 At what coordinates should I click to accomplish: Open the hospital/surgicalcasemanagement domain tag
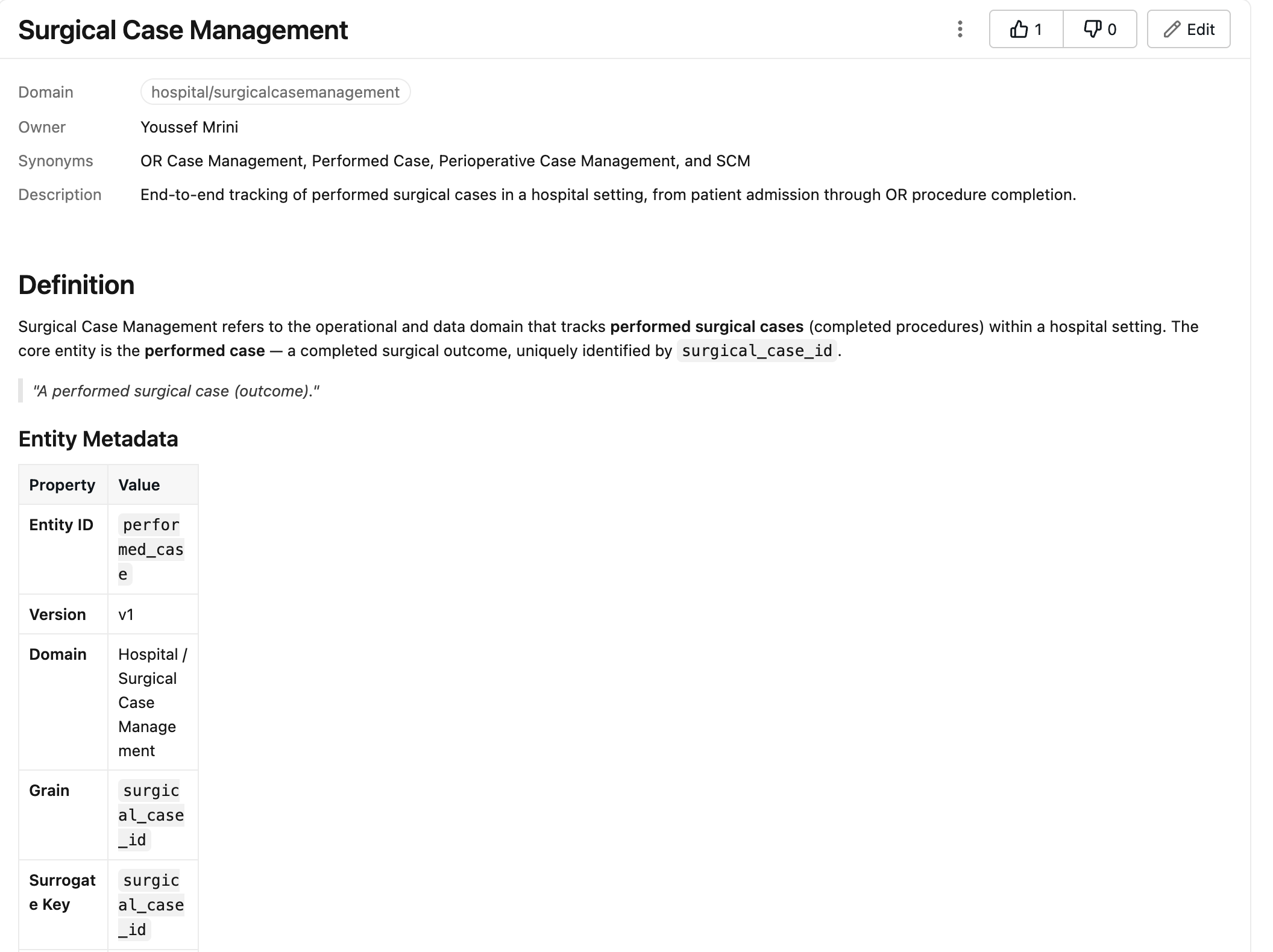tap(275, 92)
